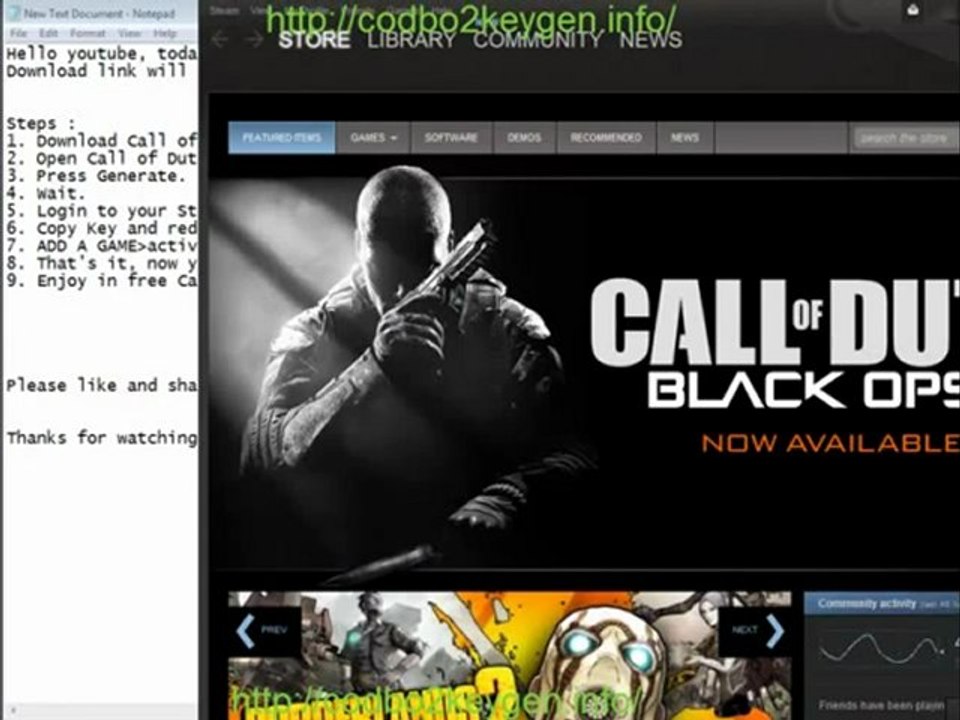This screenshot has height=720, width=960.
Task: Open the Steam inbox envelope icon
Action: (913, 10)
